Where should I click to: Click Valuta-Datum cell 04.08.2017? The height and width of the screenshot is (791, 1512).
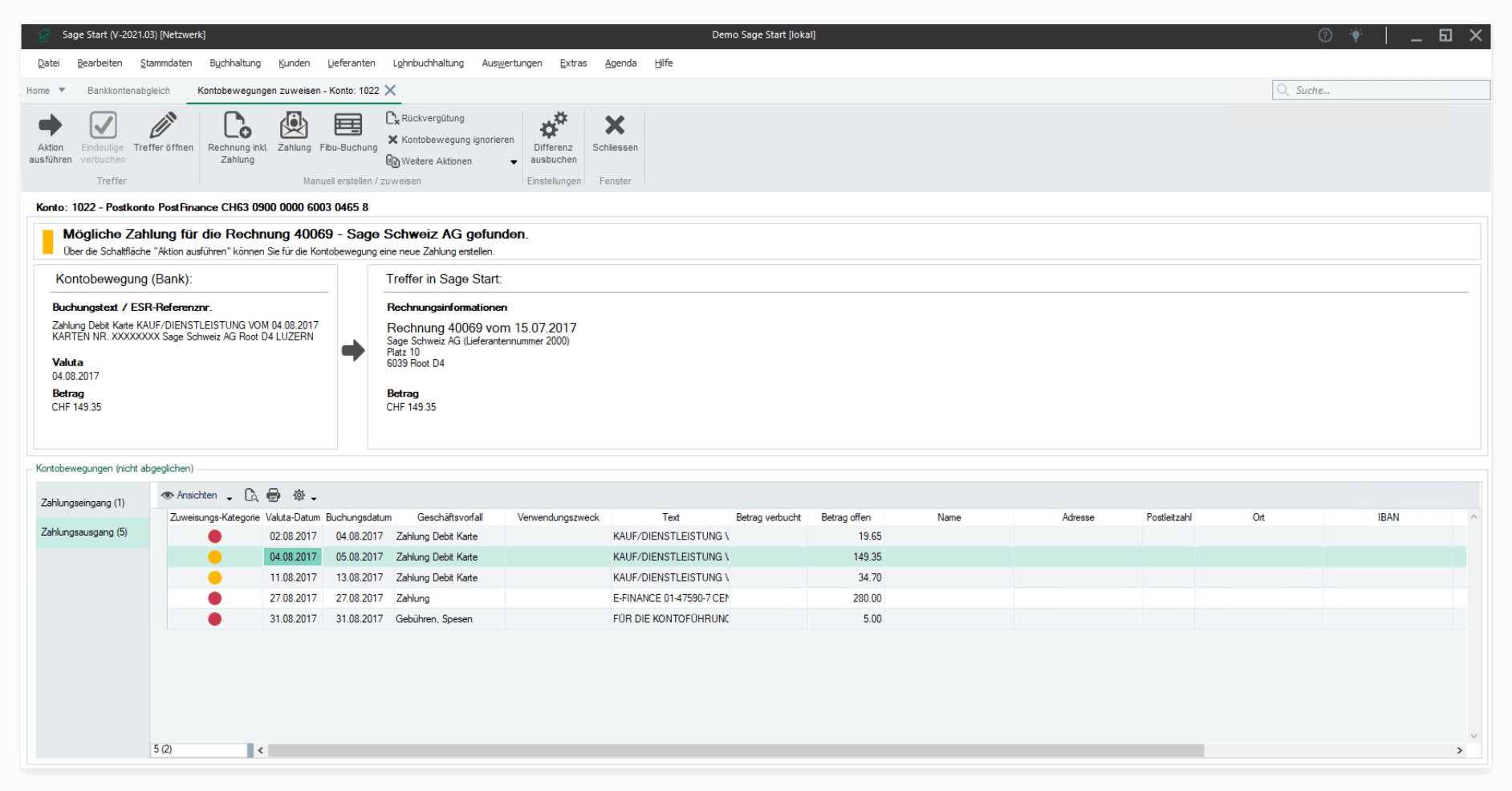tap(293, 557)
